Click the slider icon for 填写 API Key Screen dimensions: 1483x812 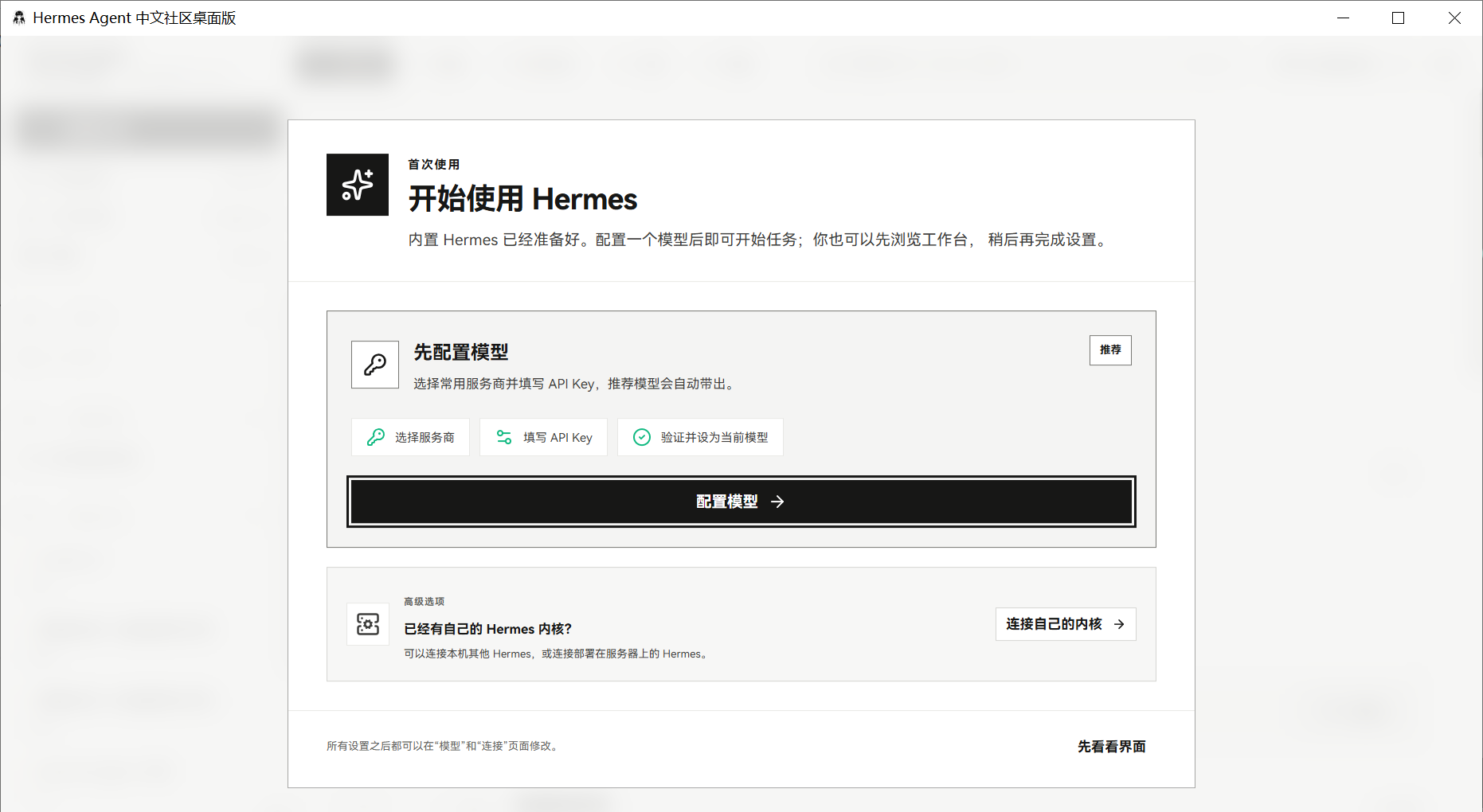(504, 437)
